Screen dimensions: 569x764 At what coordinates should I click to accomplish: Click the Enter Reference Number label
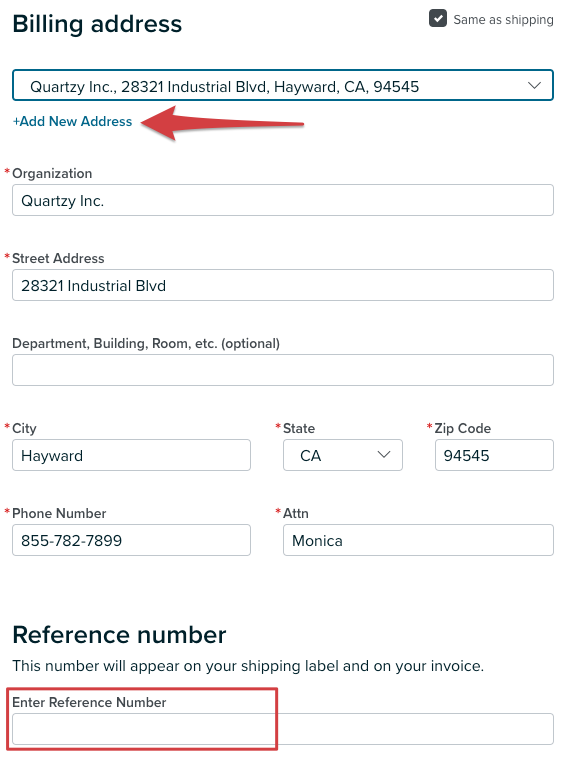[89, 702]
